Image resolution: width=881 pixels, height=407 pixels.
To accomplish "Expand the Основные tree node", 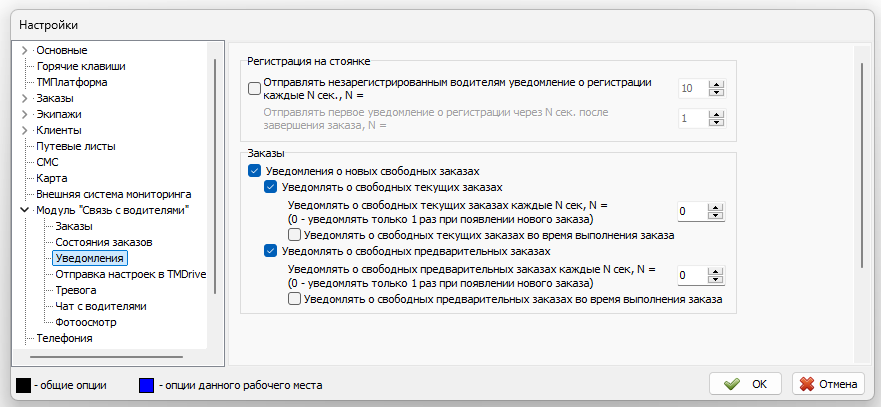I will pos(24,51).
